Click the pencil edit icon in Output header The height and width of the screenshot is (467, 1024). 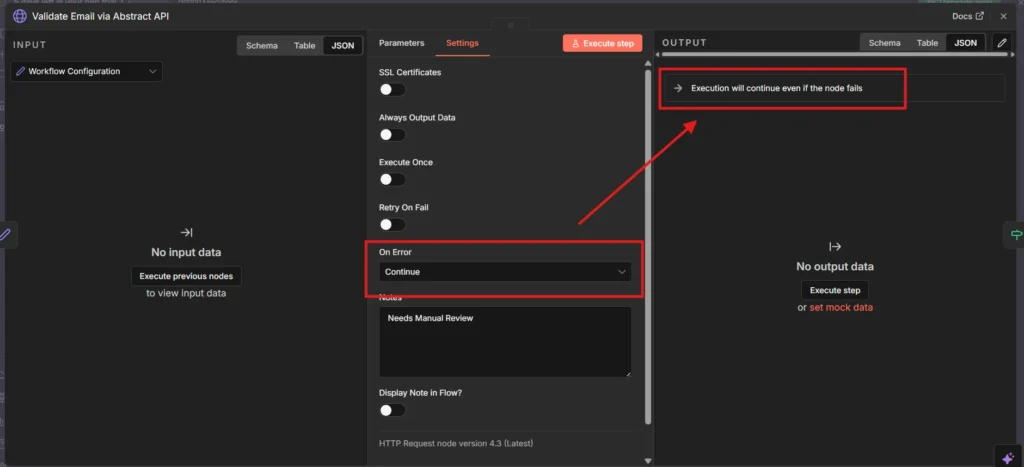(x=1002, y=43)
